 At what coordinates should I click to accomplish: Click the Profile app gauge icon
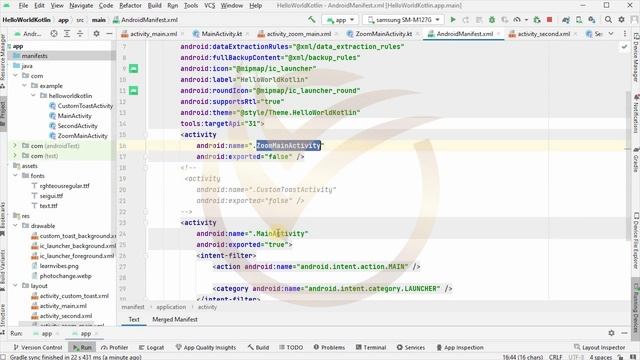(x=517, y=20)
